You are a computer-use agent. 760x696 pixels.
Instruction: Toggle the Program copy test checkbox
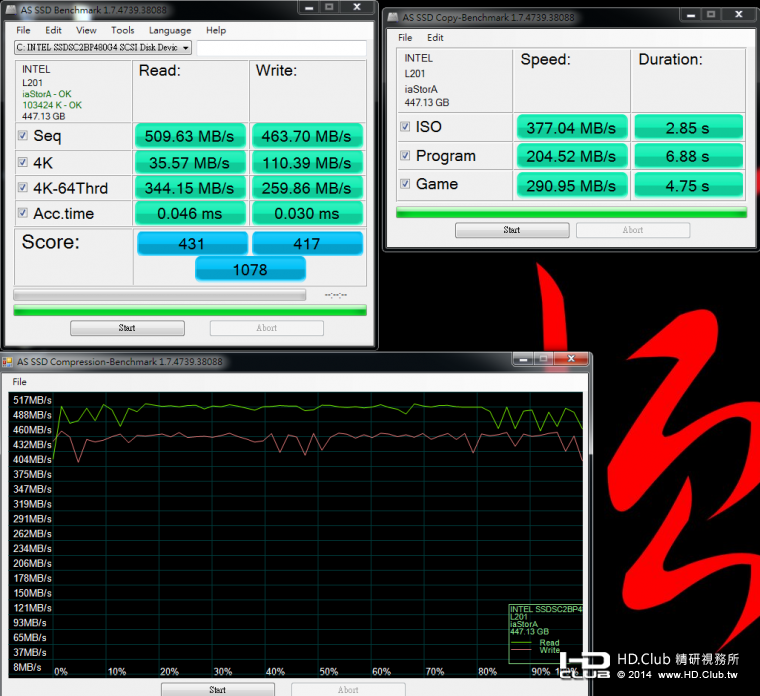point(405,156)
